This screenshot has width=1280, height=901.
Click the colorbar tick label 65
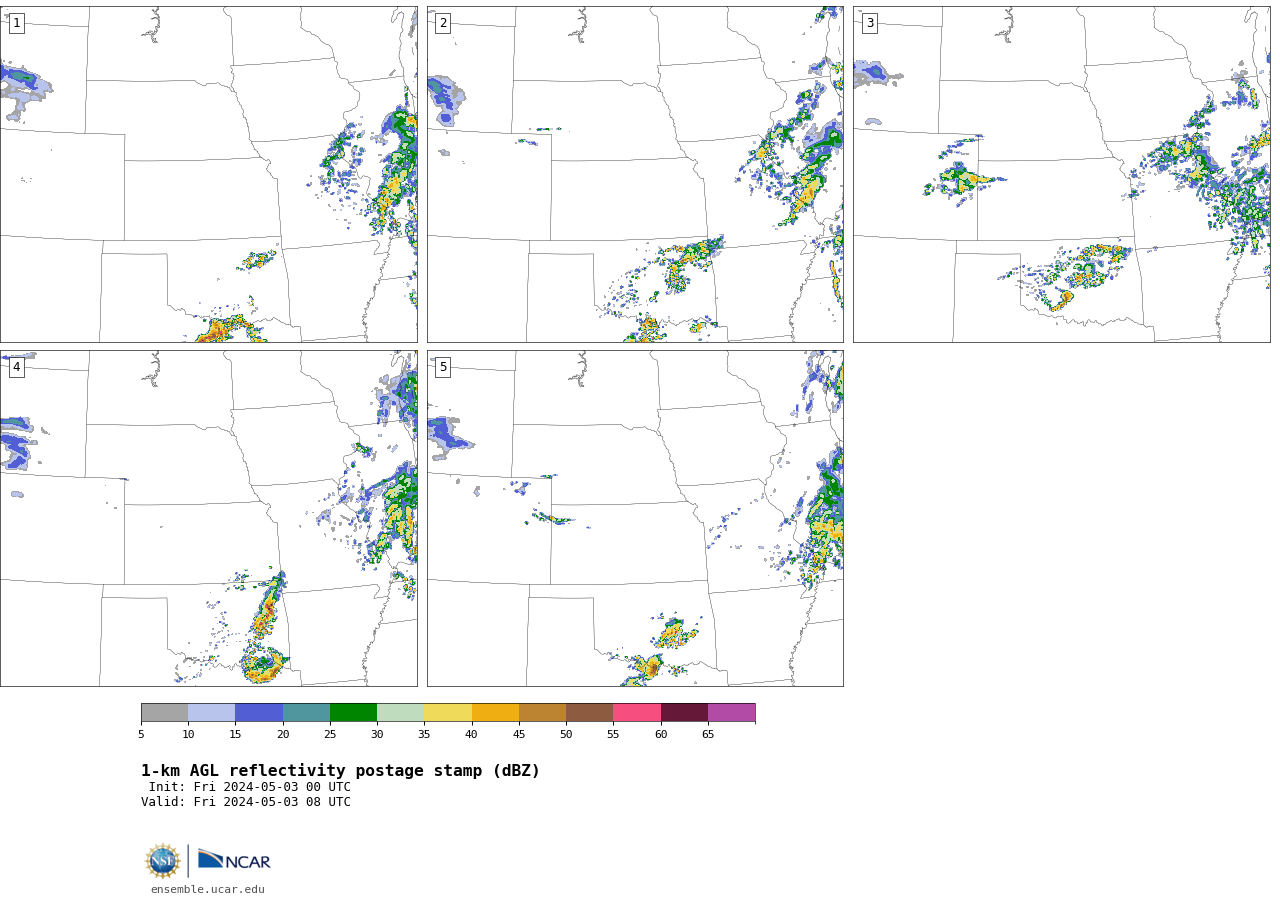pyautogui.click(x=708, y=735)
